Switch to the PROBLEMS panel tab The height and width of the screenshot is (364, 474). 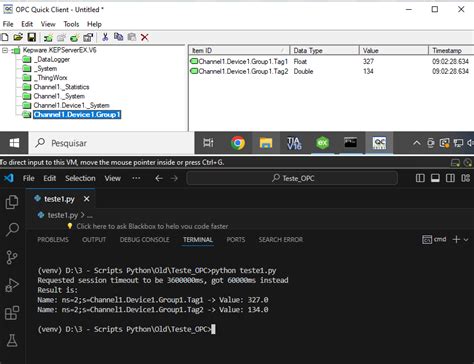point(53,240)
